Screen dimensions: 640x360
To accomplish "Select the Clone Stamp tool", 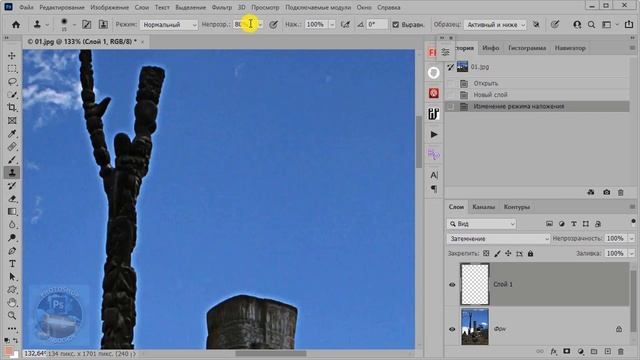I will pyautogui.click(x=12, y=173).
